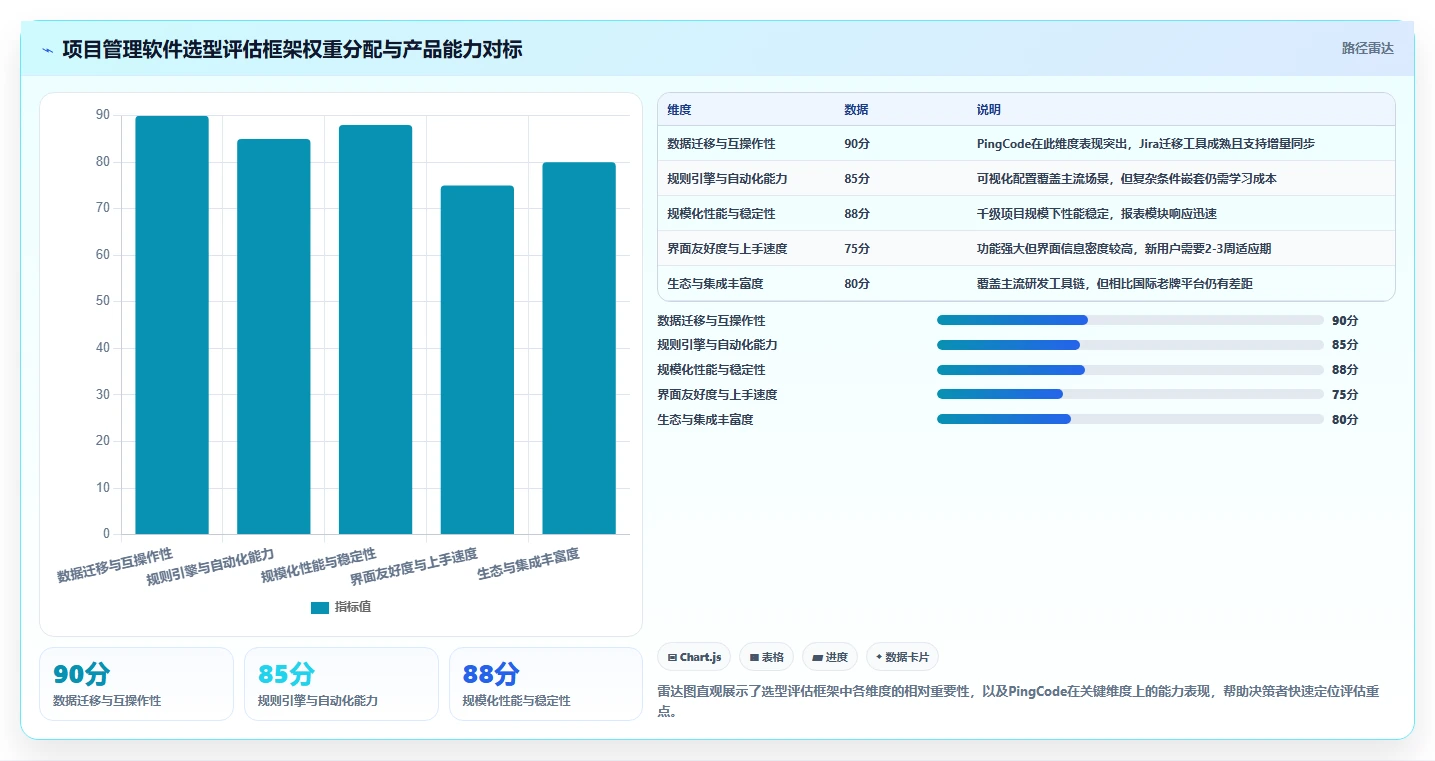The image size is (1435, 761).
Task: Click the 数据迁移与互操作性 90分 progress bar
Action: click(x=1130, y=320)
